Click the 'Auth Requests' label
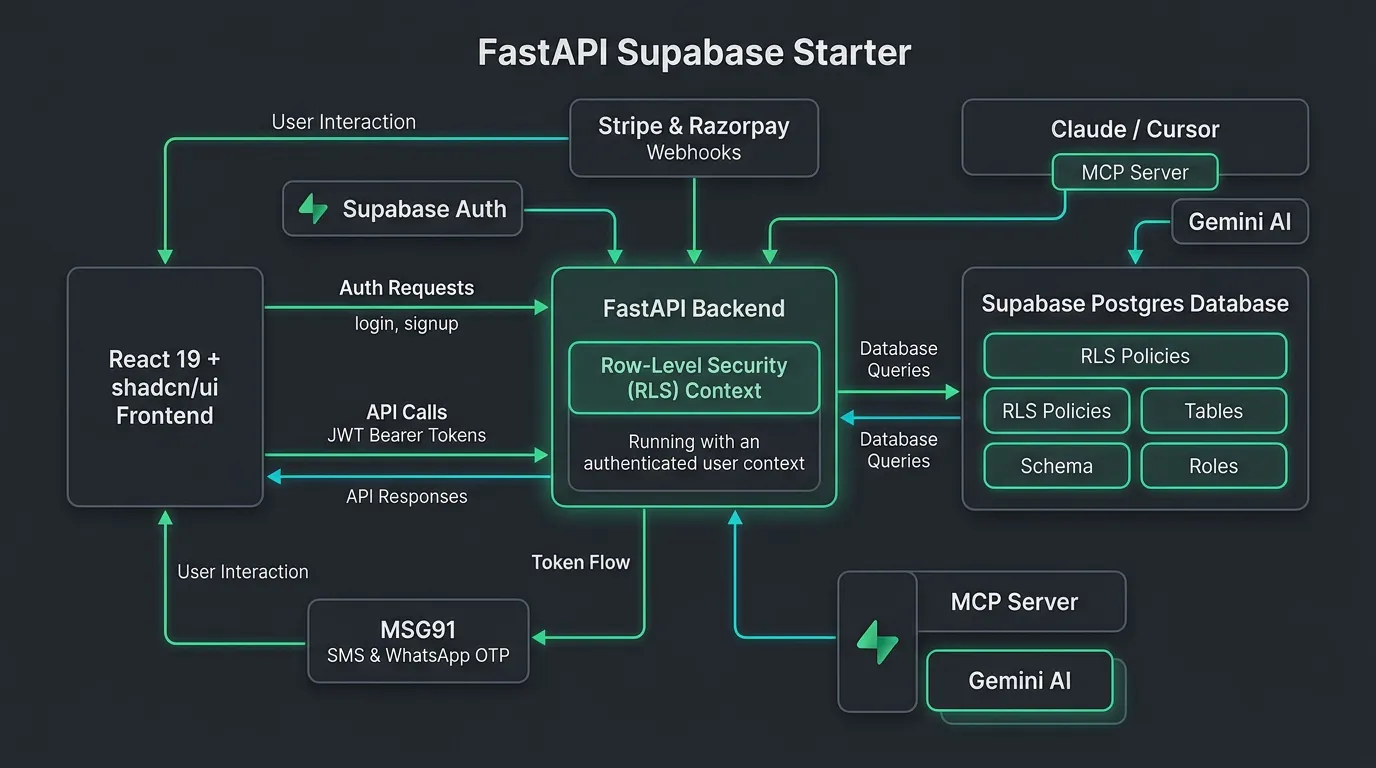This screenshot has width=1376, height=768. click(x=406, y=288)
